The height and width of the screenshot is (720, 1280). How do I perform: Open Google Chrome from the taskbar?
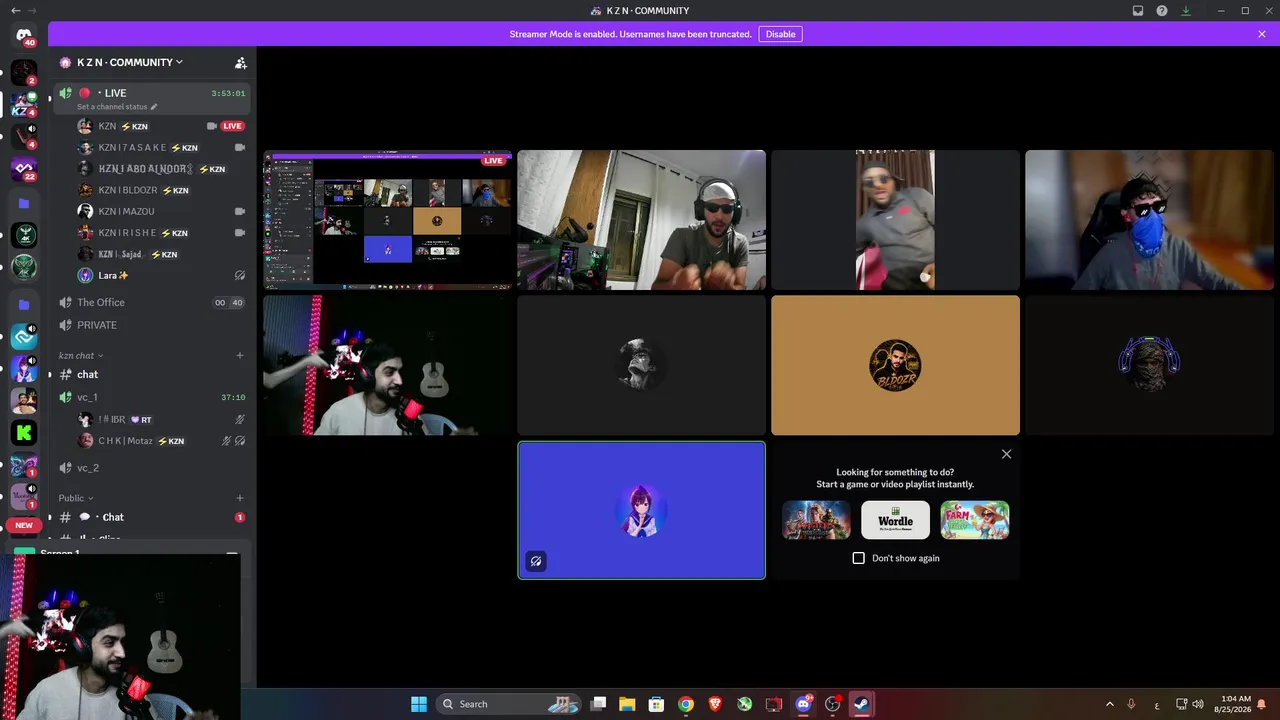pyautogui.click(x=686, y=704)
